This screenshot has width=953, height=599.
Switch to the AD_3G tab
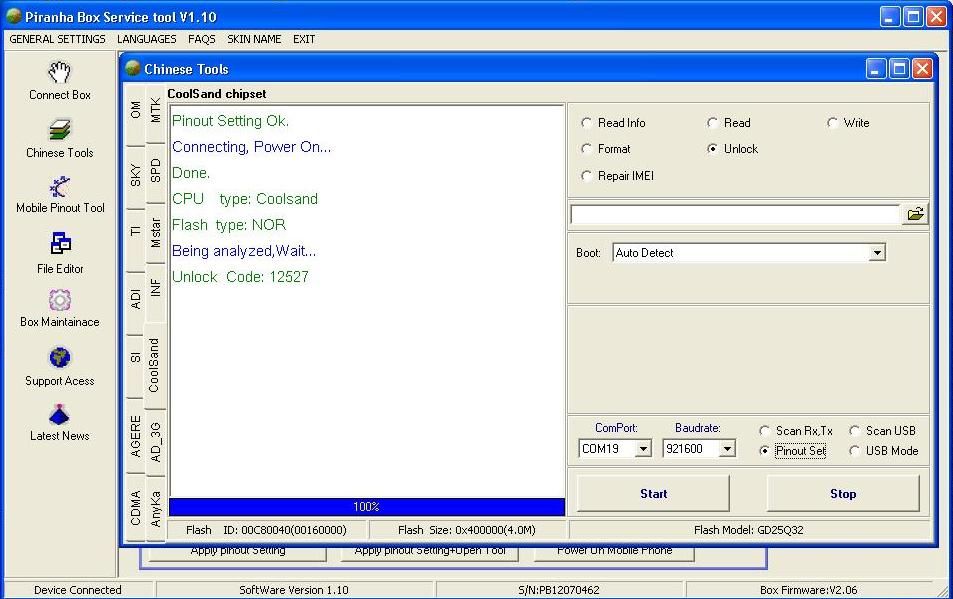click(156, 442)
